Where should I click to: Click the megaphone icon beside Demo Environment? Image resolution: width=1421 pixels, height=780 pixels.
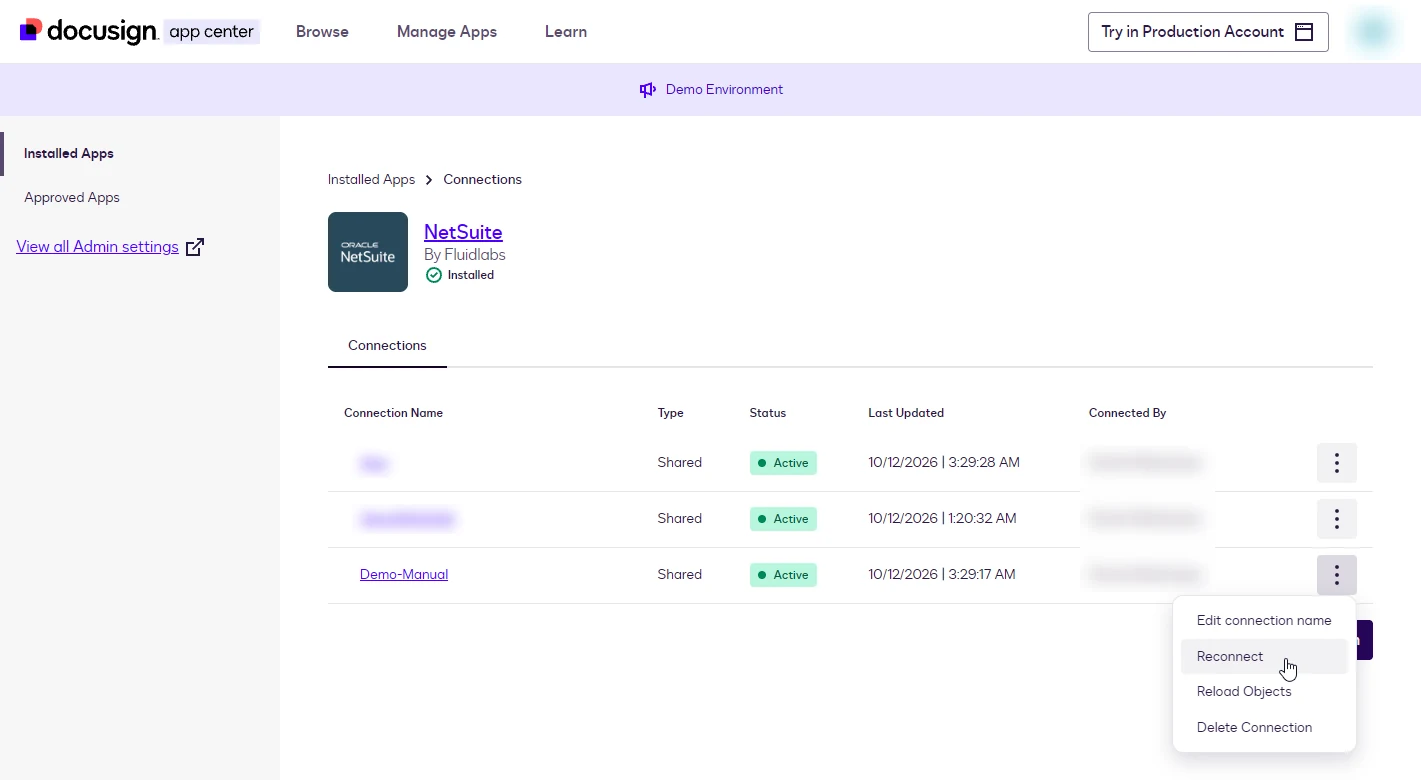(648, 90)
